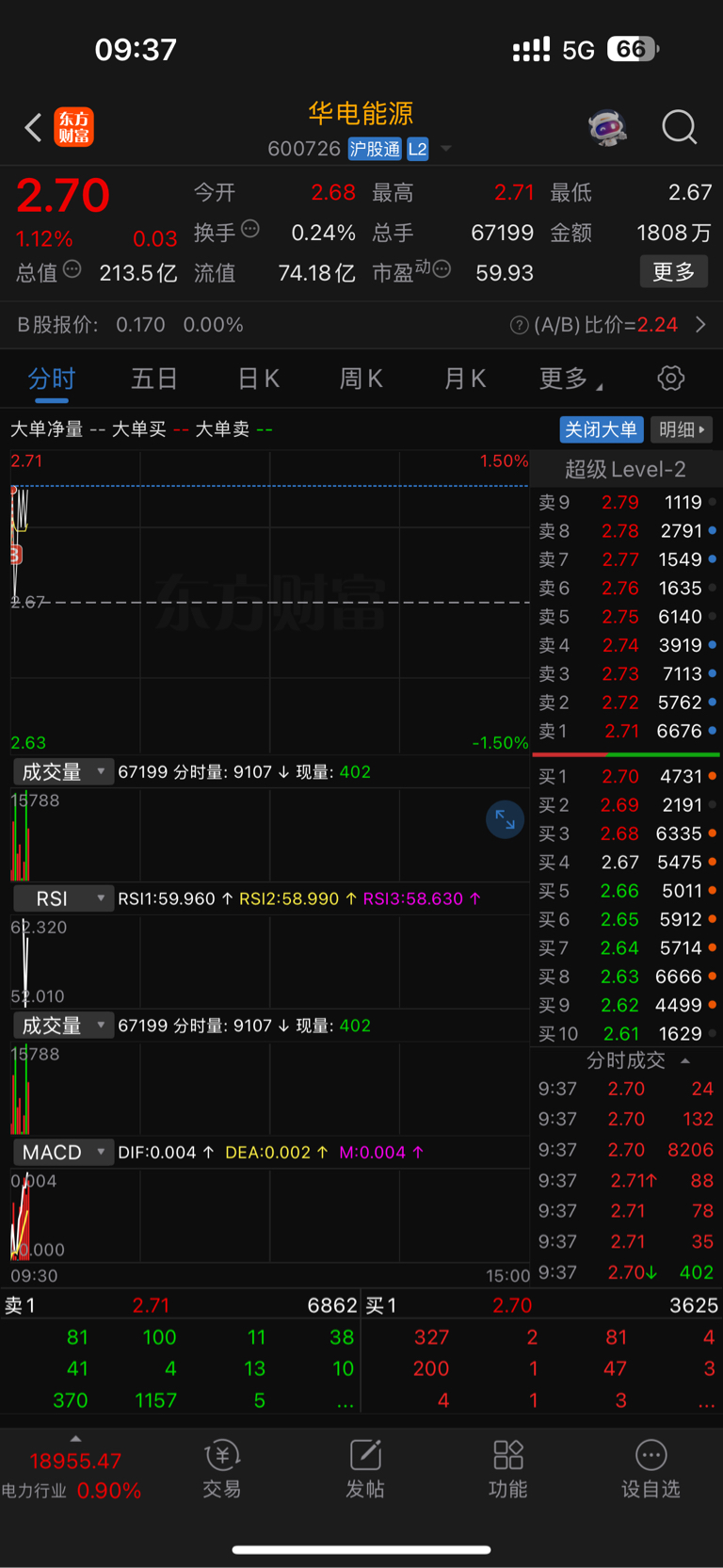
Task: Tap 卖1 order row at 2.71
Action: tap(626, 731)
